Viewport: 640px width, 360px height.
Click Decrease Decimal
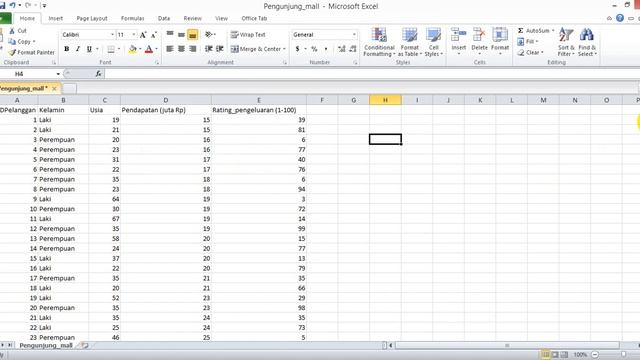[x=353, y=49]
